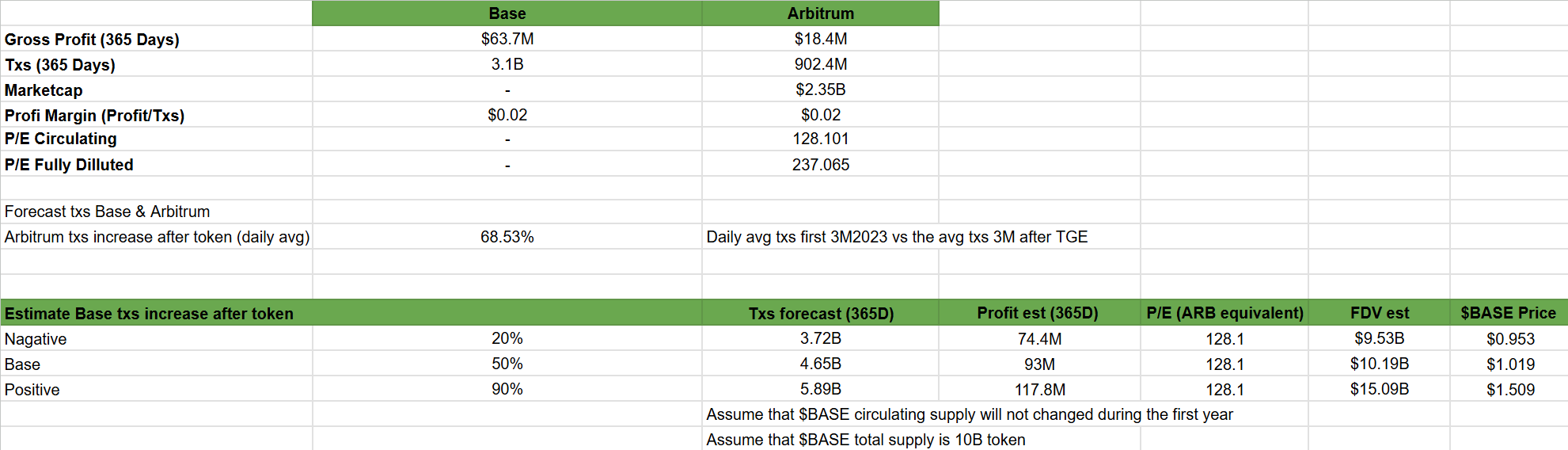
Task: Click 'Arbitrum txs increase after token (daily avg)'
Action: 157,237
